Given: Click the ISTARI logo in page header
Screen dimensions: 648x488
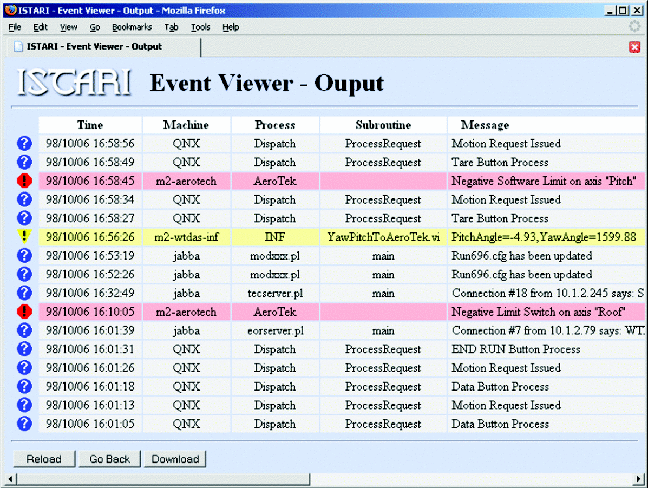Looking at the screenshot, I should tap(75, 82).
